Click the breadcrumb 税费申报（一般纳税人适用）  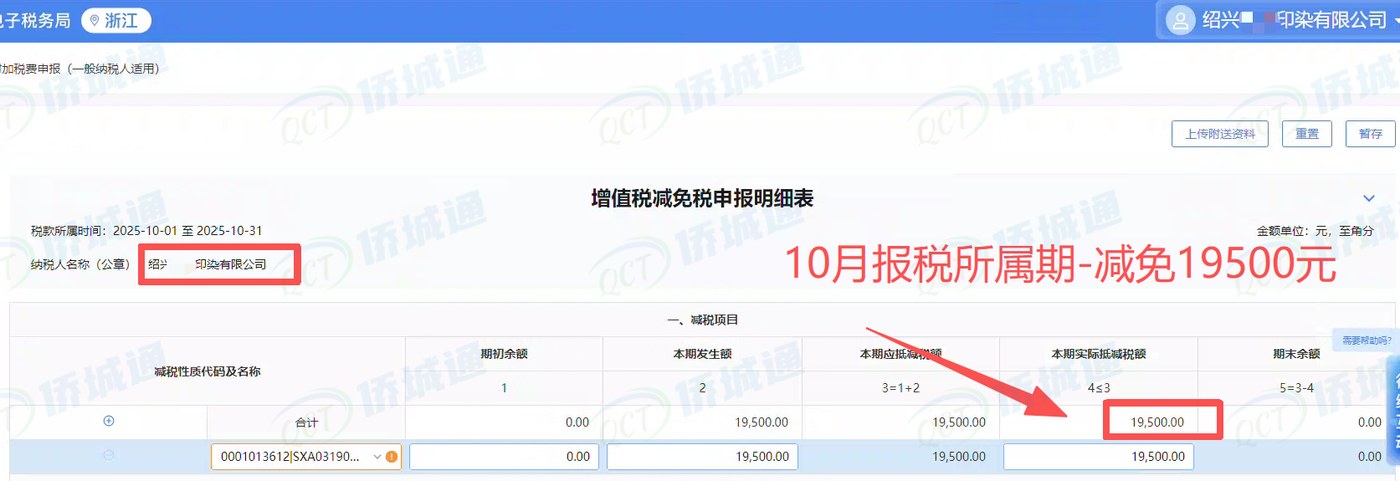coord(80,69)
